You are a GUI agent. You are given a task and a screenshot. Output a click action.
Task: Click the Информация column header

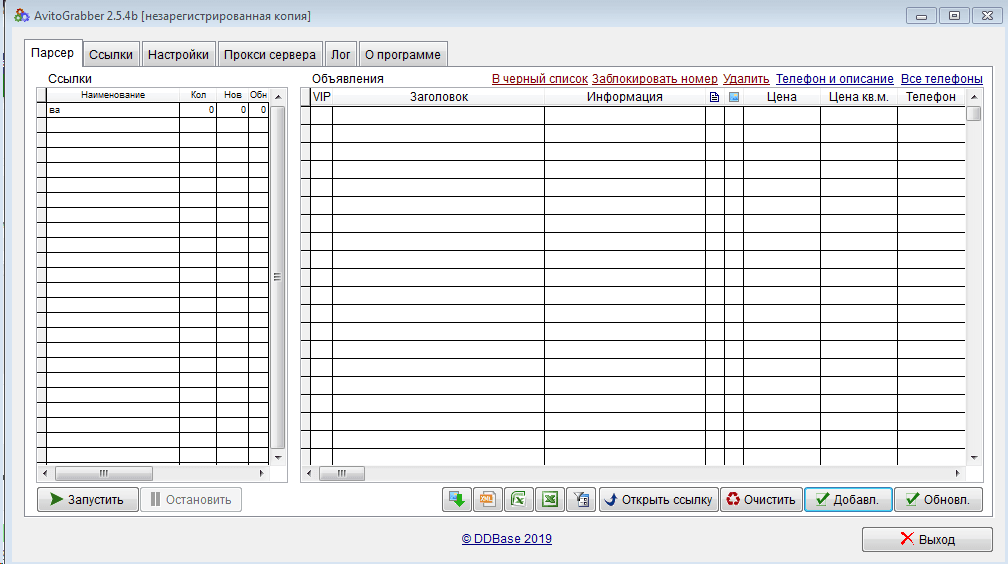[624, 97]
